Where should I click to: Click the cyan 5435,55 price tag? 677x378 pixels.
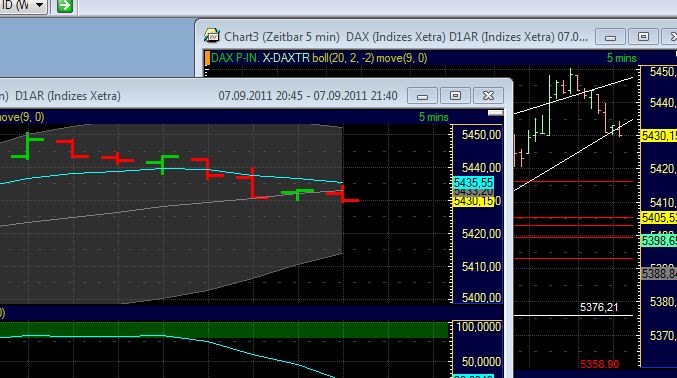click(473, 183)
